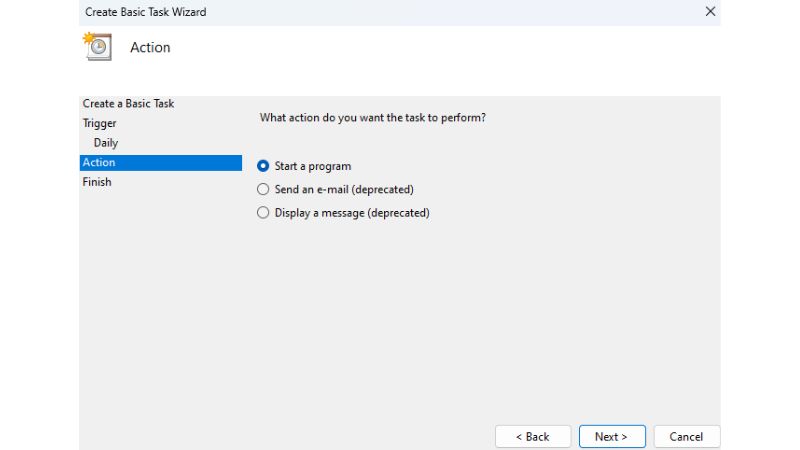Cancel the wizard with the Cancel button
The image size is (800, 450).
click(x=686, y=437)
